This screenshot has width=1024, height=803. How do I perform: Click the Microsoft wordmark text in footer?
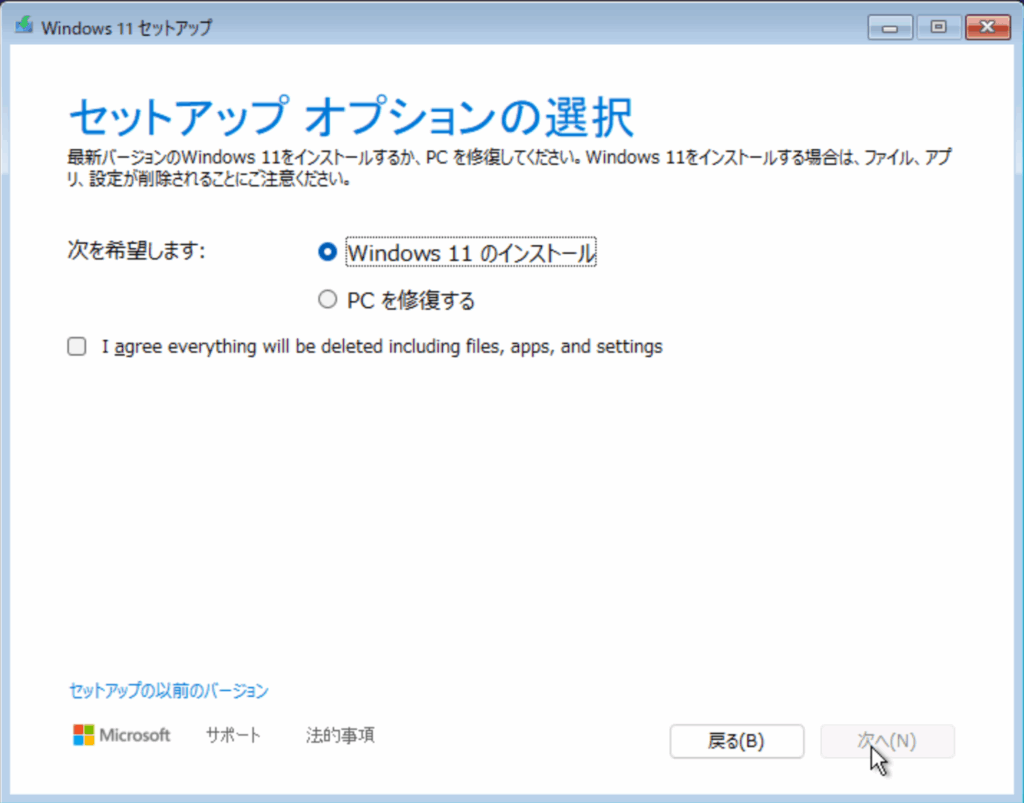click(x=135, y=736)
